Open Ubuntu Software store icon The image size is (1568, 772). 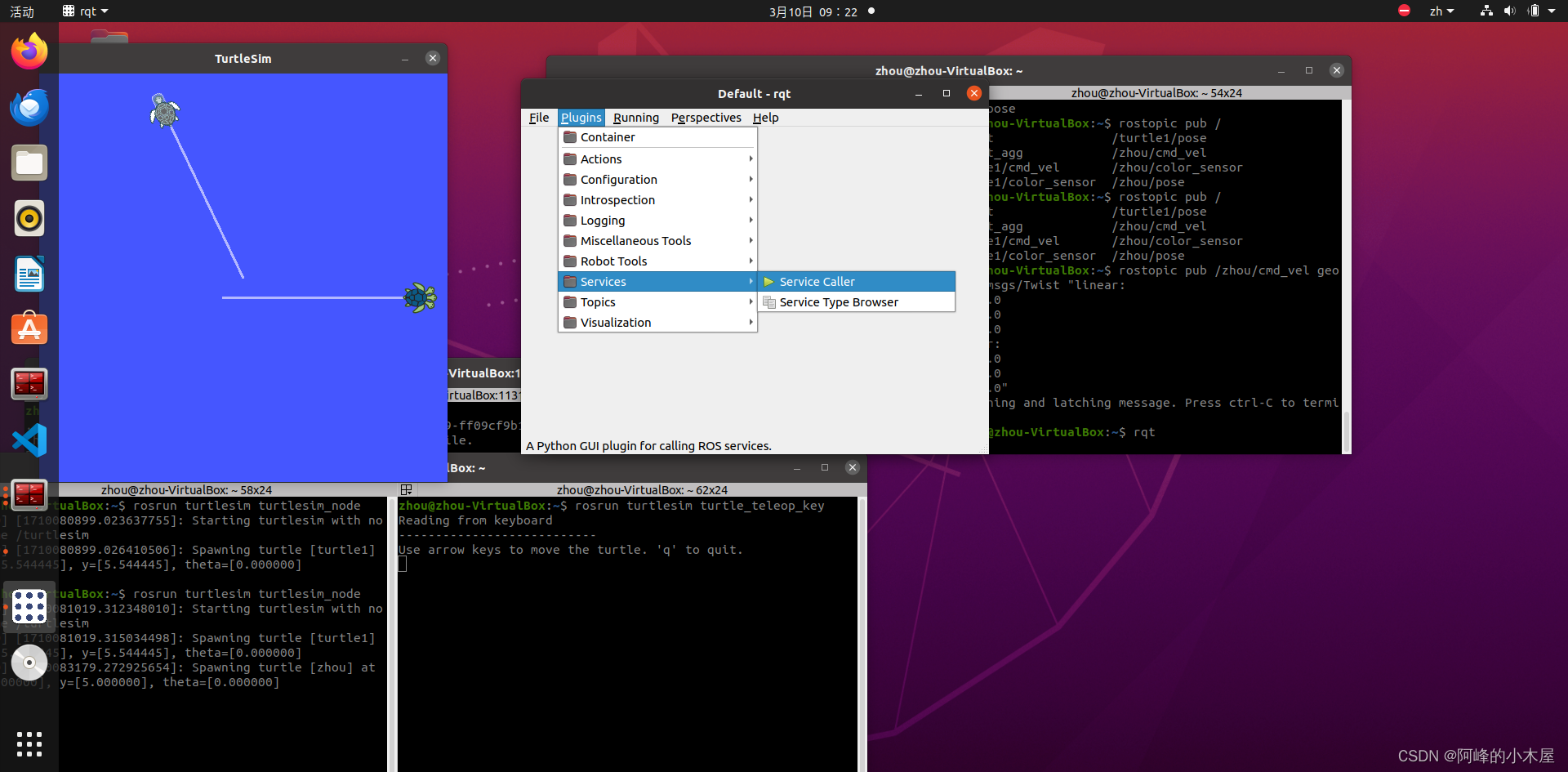[x=29, y=329]
